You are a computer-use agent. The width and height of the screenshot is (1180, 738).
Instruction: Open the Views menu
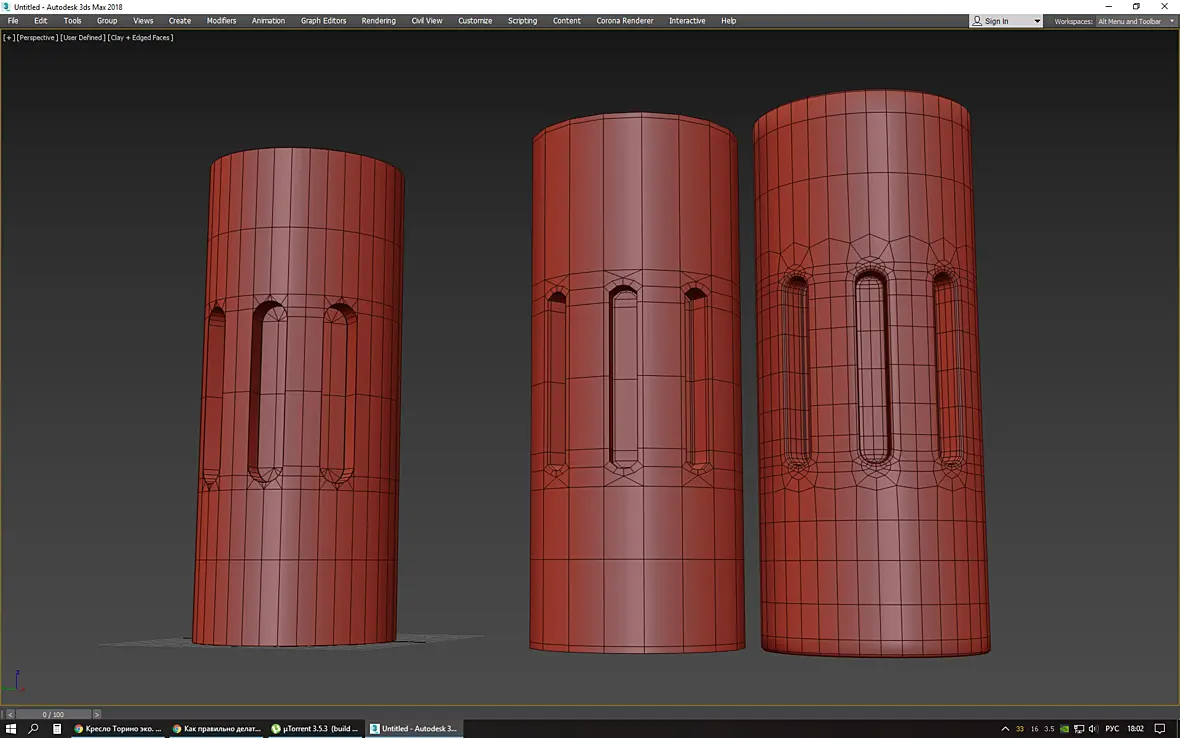click(x=143, y=21)
